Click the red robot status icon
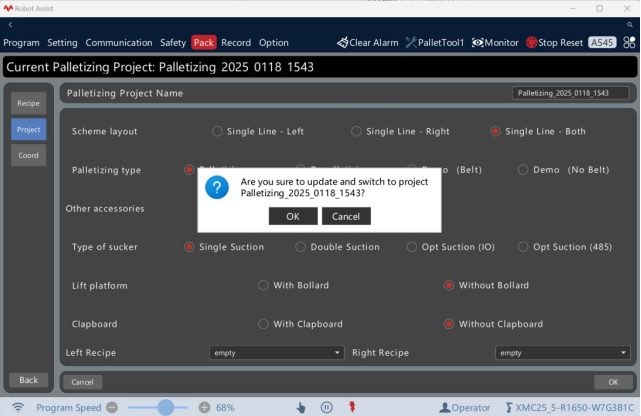This screenshot has width=641, height=416. [352, 407]
